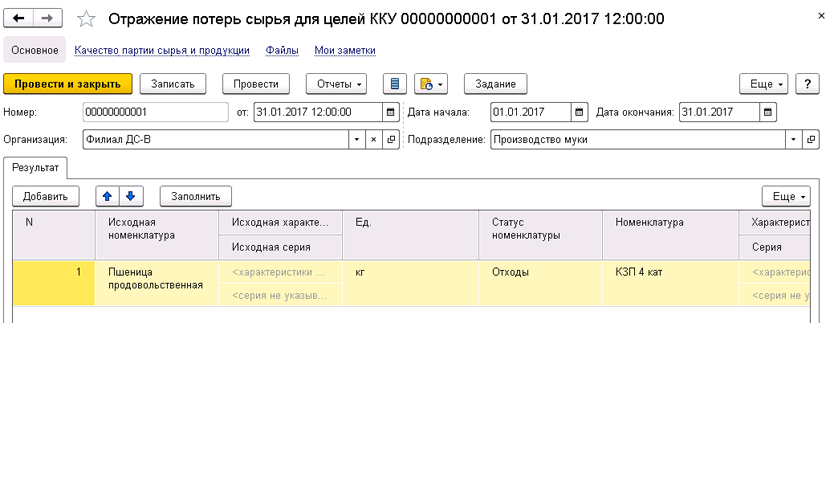The image size is (830, 498).
Task: Click the source series placeholder cell
Action: coord(280,295)
